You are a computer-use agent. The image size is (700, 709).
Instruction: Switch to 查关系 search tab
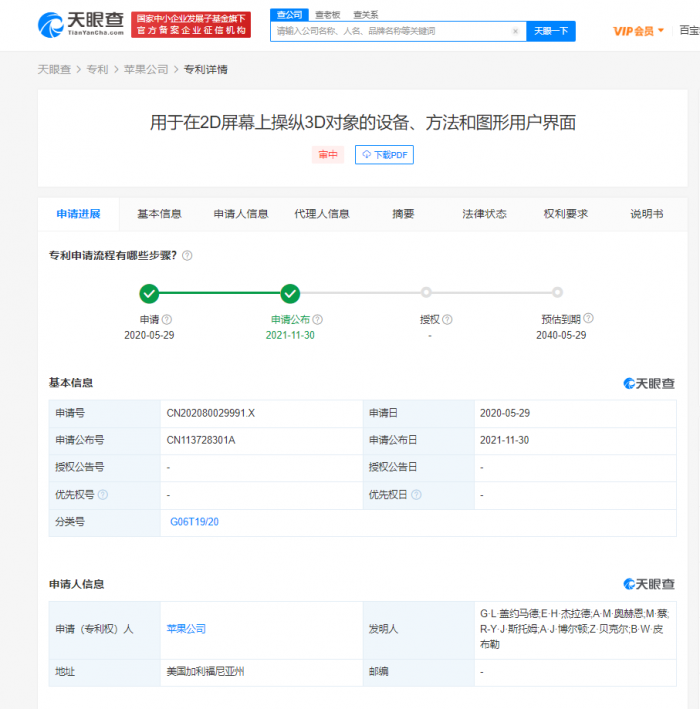tap(365, 15)
